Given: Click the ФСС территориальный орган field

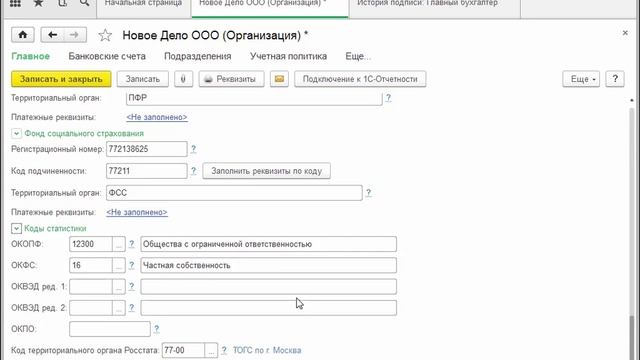Looking at the screenshot, I should point(234,193).
